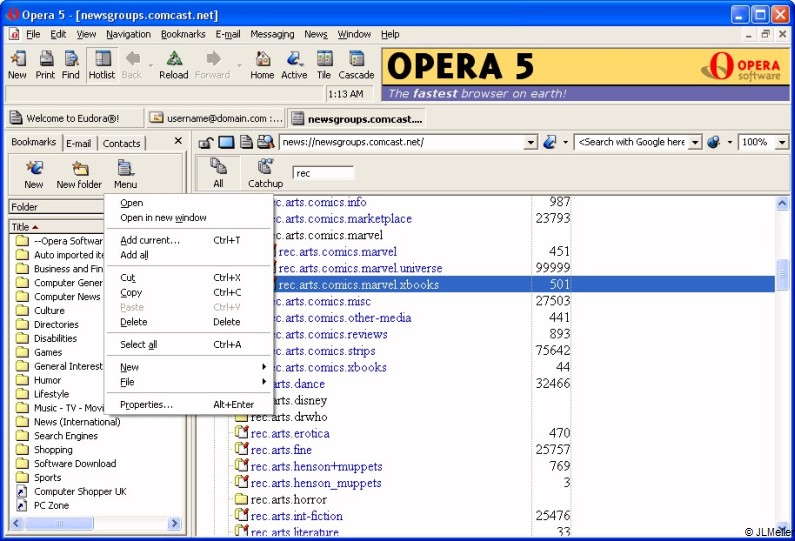The image size is (795, 541).
Task: Choose Open in new window
Action: pyautogui.click(x=188, y=218)
